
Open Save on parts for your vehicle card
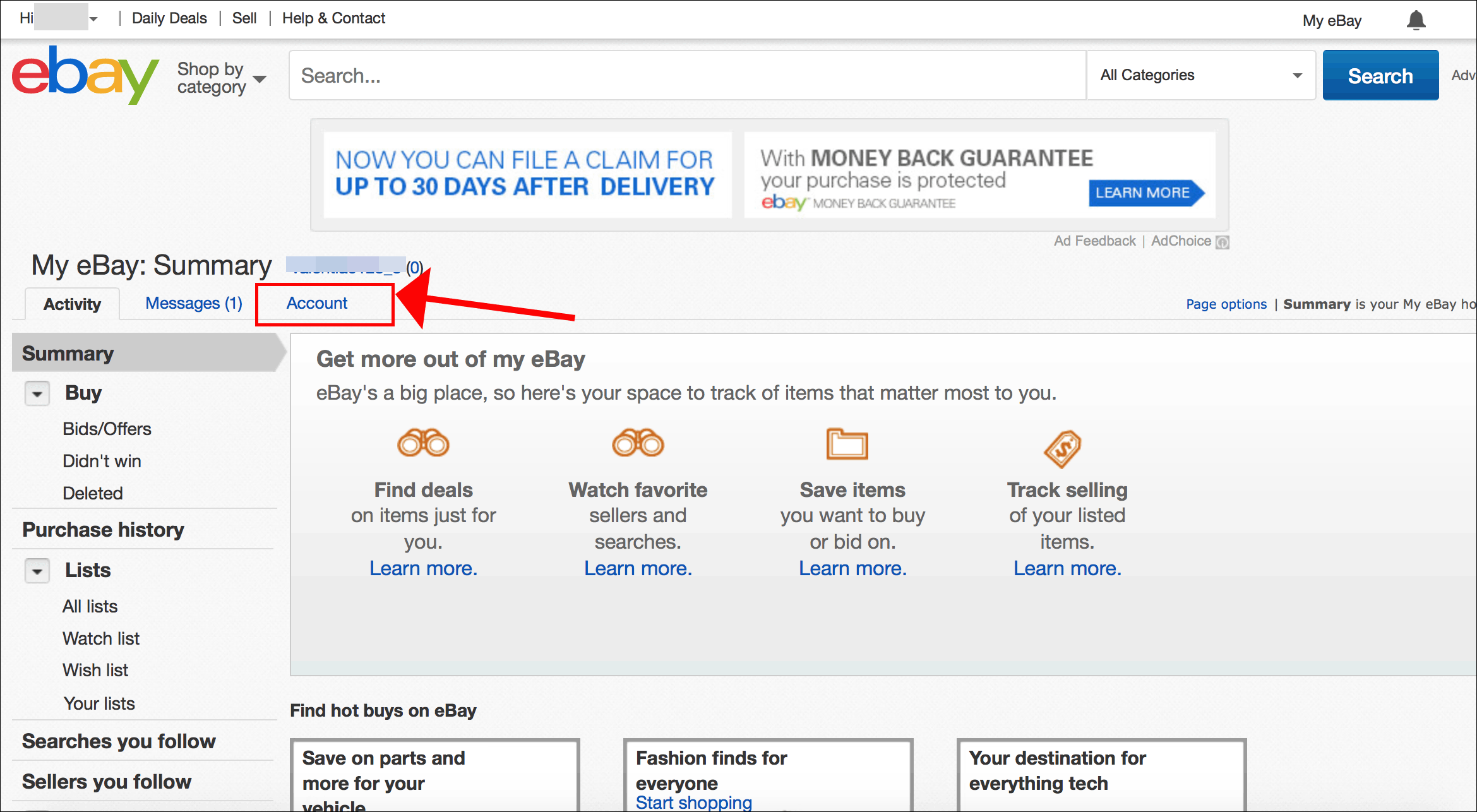tap(435, 776)
